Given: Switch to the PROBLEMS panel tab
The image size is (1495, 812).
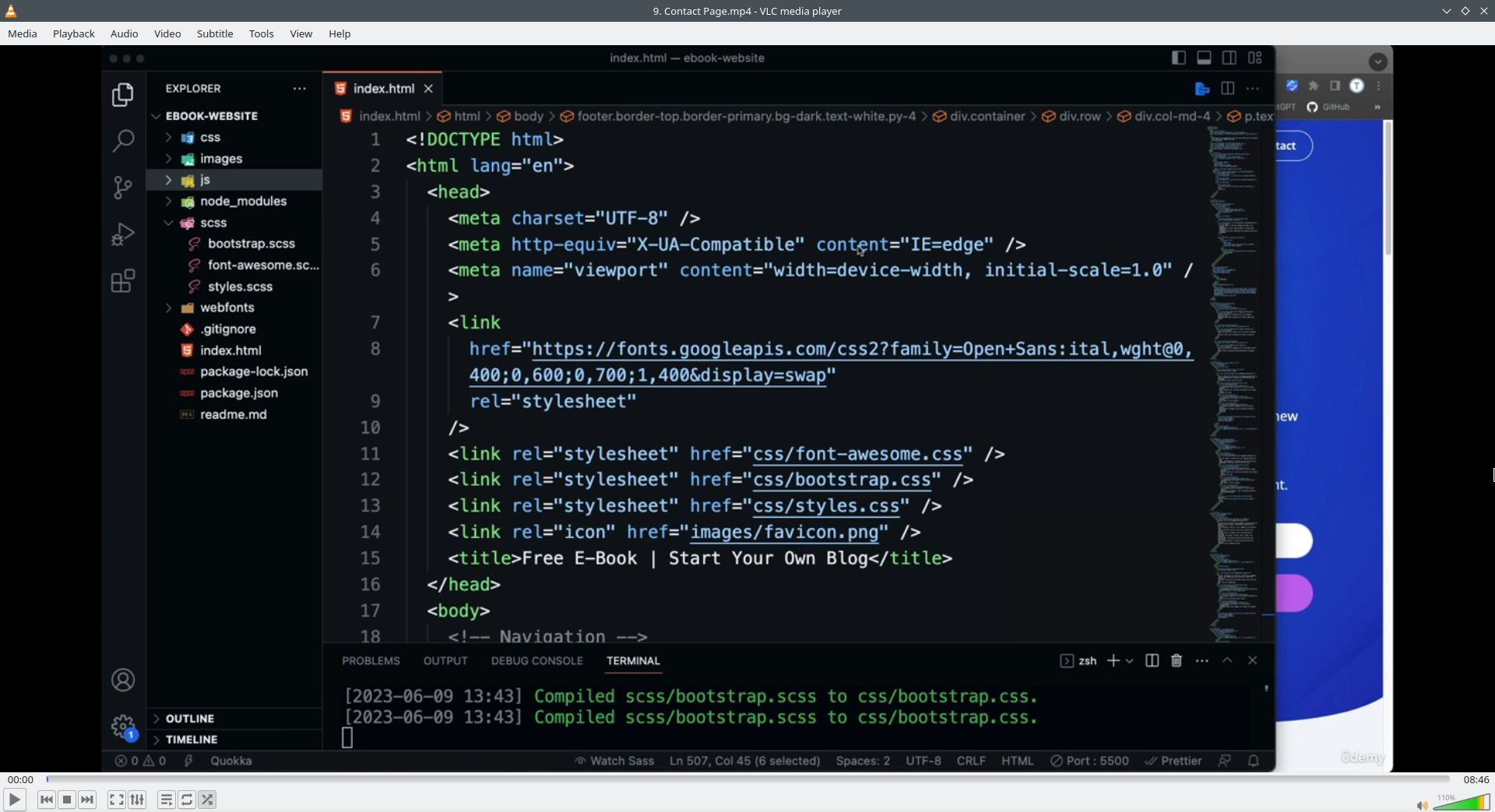Looking at the screenshot, I should tap(371, 661).
